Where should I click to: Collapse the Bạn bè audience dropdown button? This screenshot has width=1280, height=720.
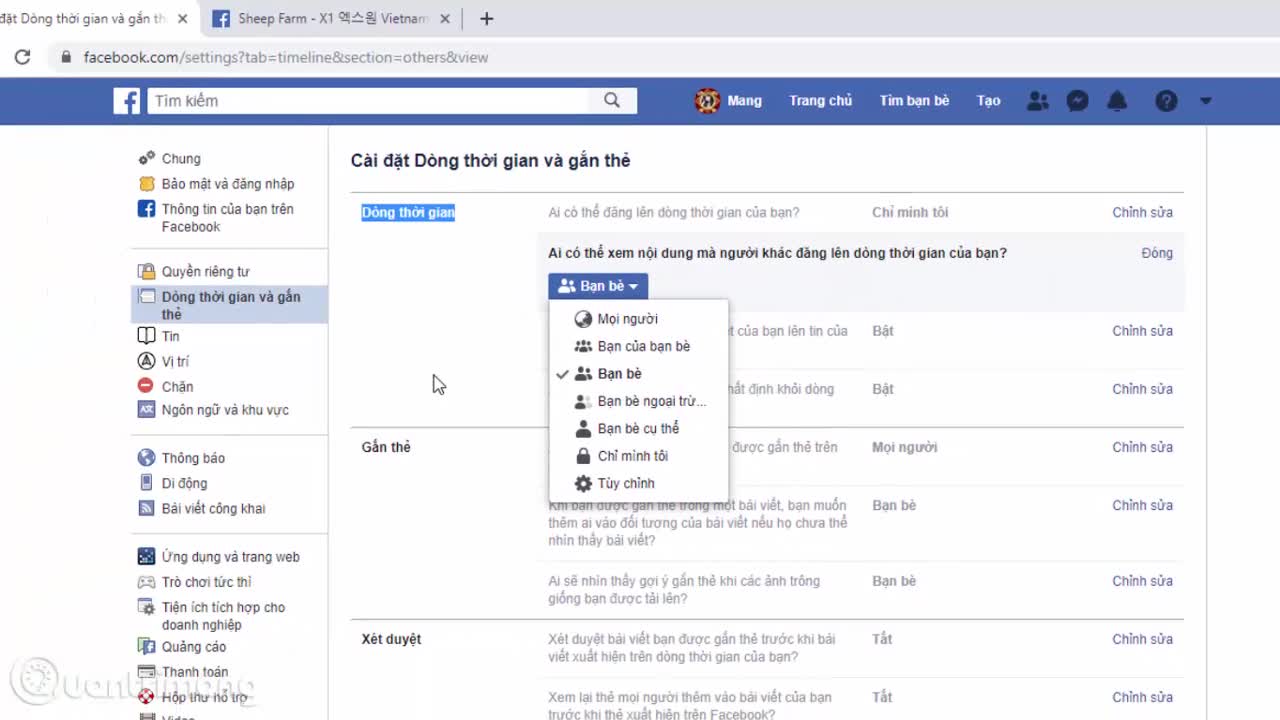coord(598,286)
